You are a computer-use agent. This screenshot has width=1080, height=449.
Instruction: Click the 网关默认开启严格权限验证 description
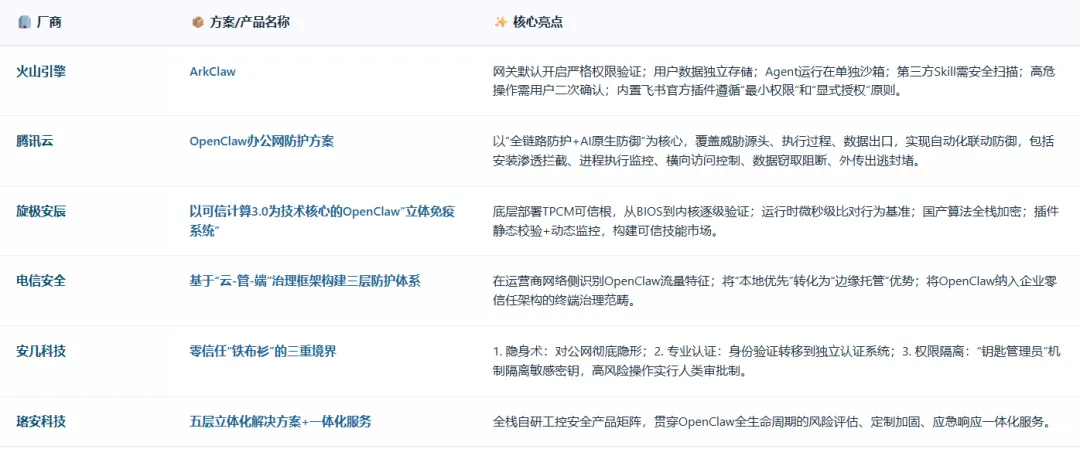point(774,81)
